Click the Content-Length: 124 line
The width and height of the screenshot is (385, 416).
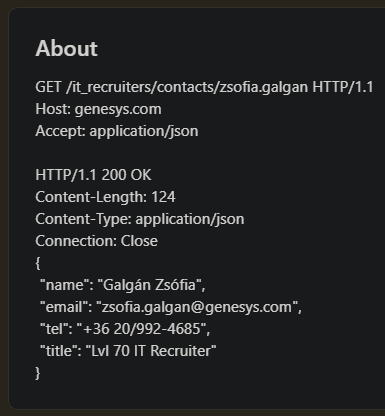point(105,197)
